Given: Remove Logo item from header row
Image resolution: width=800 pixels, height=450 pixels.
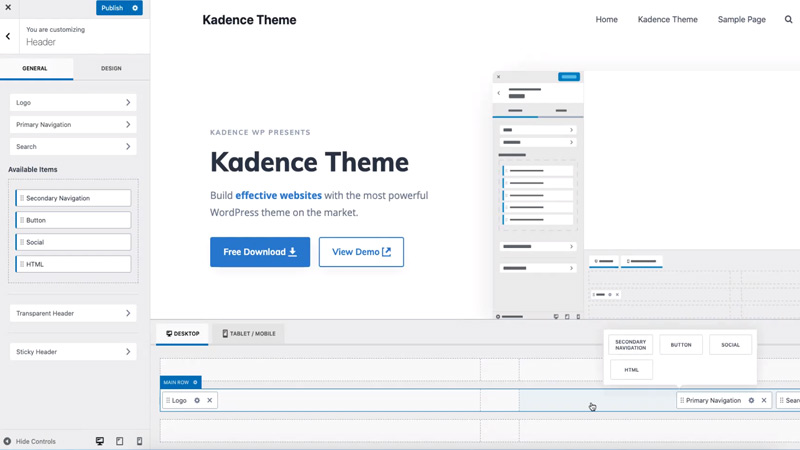Looking at the screenshot, I should point(210,401).
